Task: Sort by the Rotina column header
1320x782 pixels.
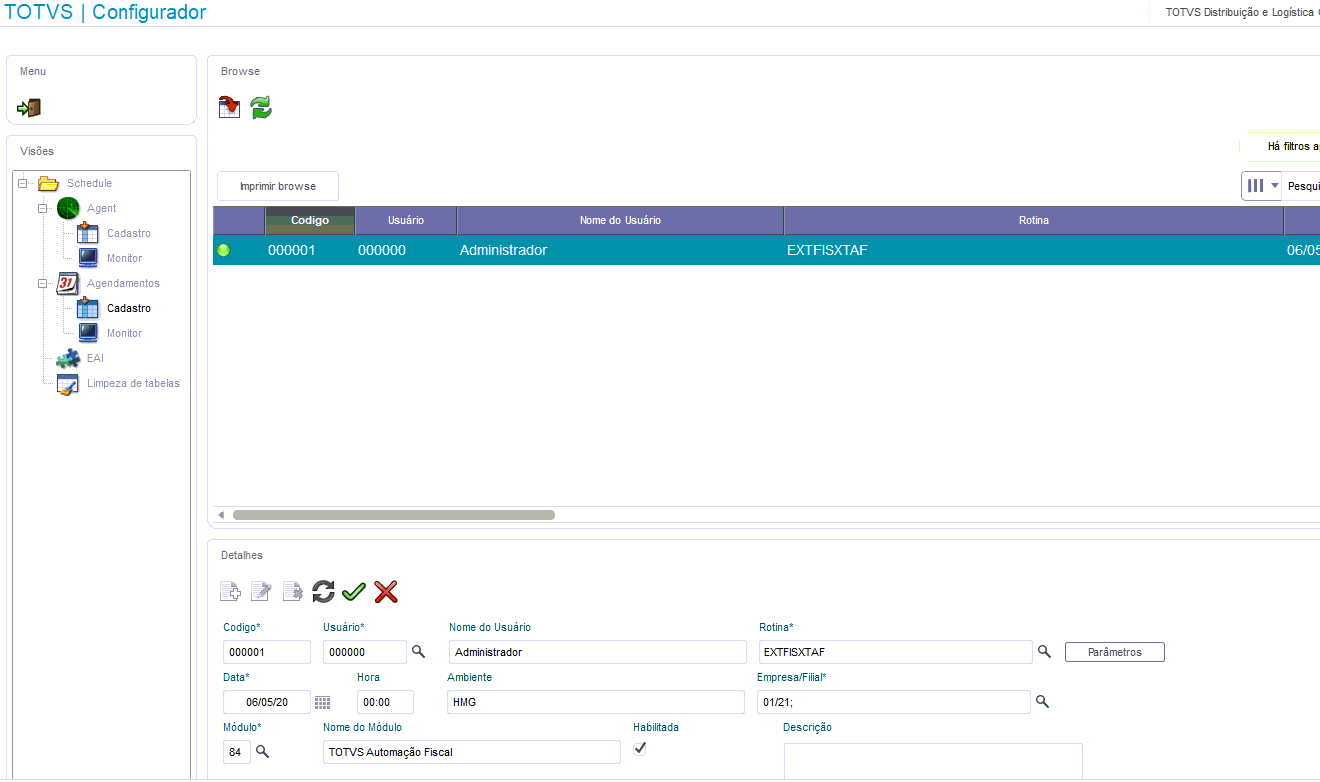Action: (1034, 220)
